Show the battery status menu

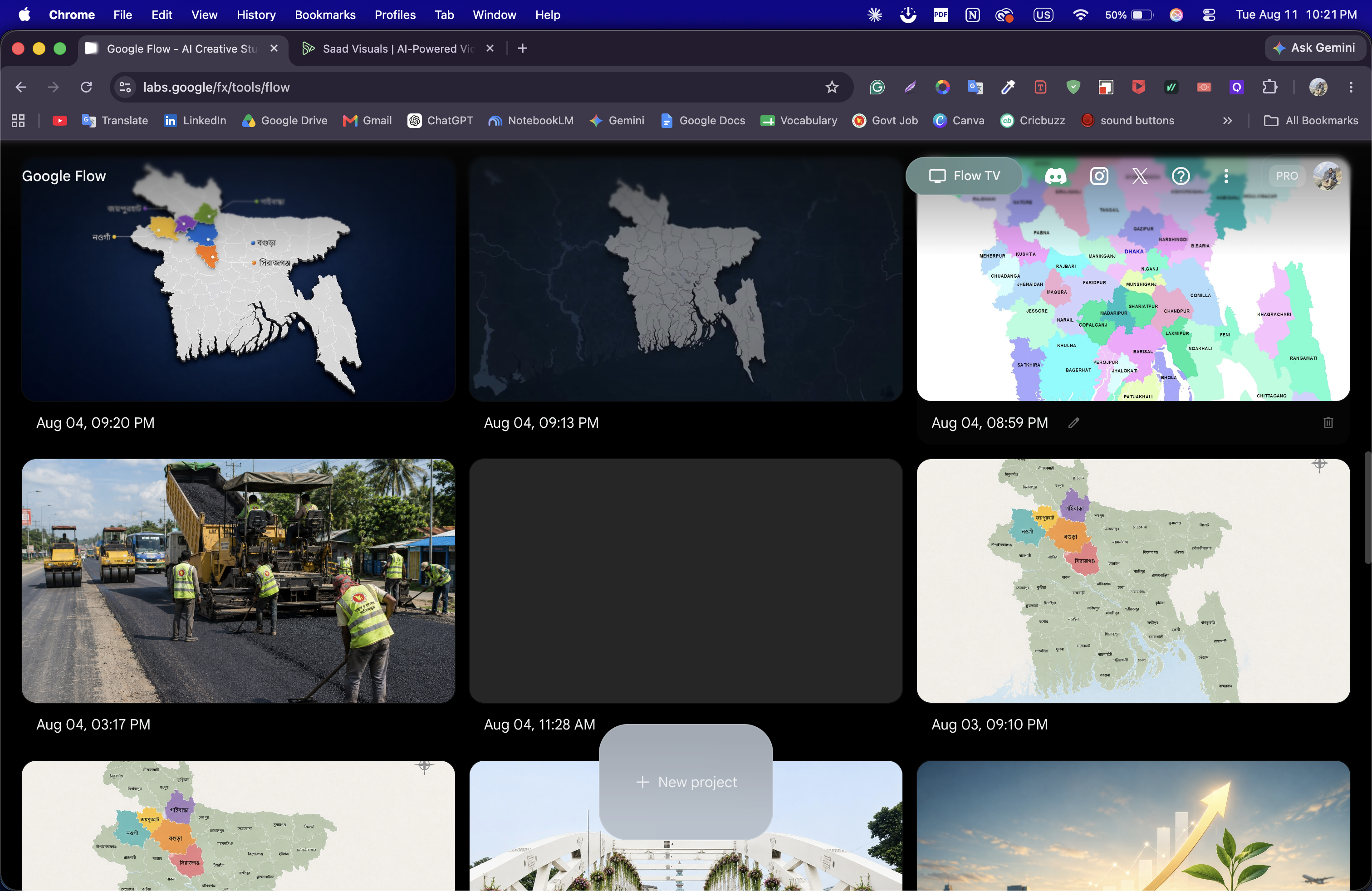pos(1129,15)
